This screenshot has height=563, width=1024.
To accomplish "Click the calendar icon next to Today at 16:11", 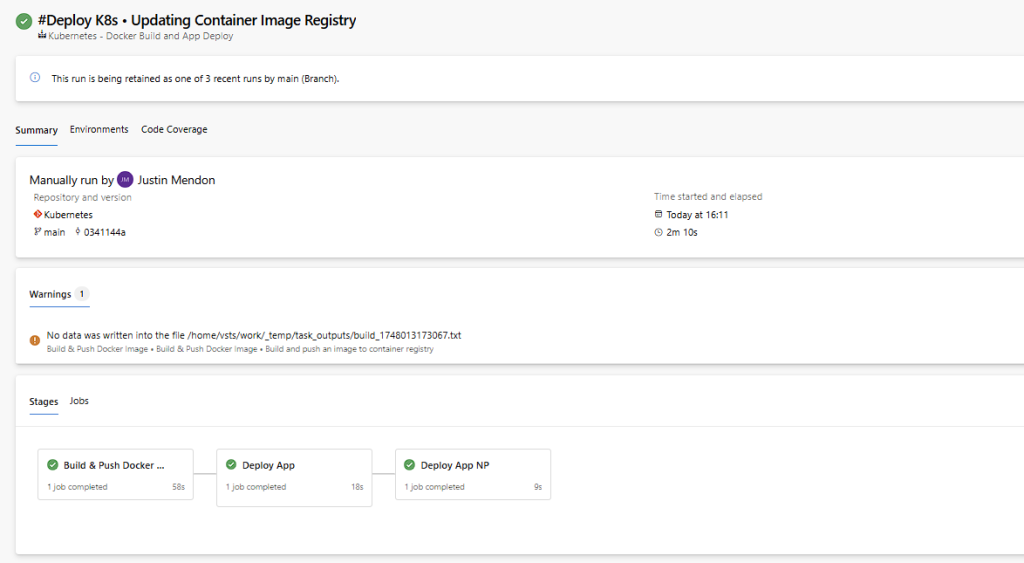I will (x=658, y=214).
